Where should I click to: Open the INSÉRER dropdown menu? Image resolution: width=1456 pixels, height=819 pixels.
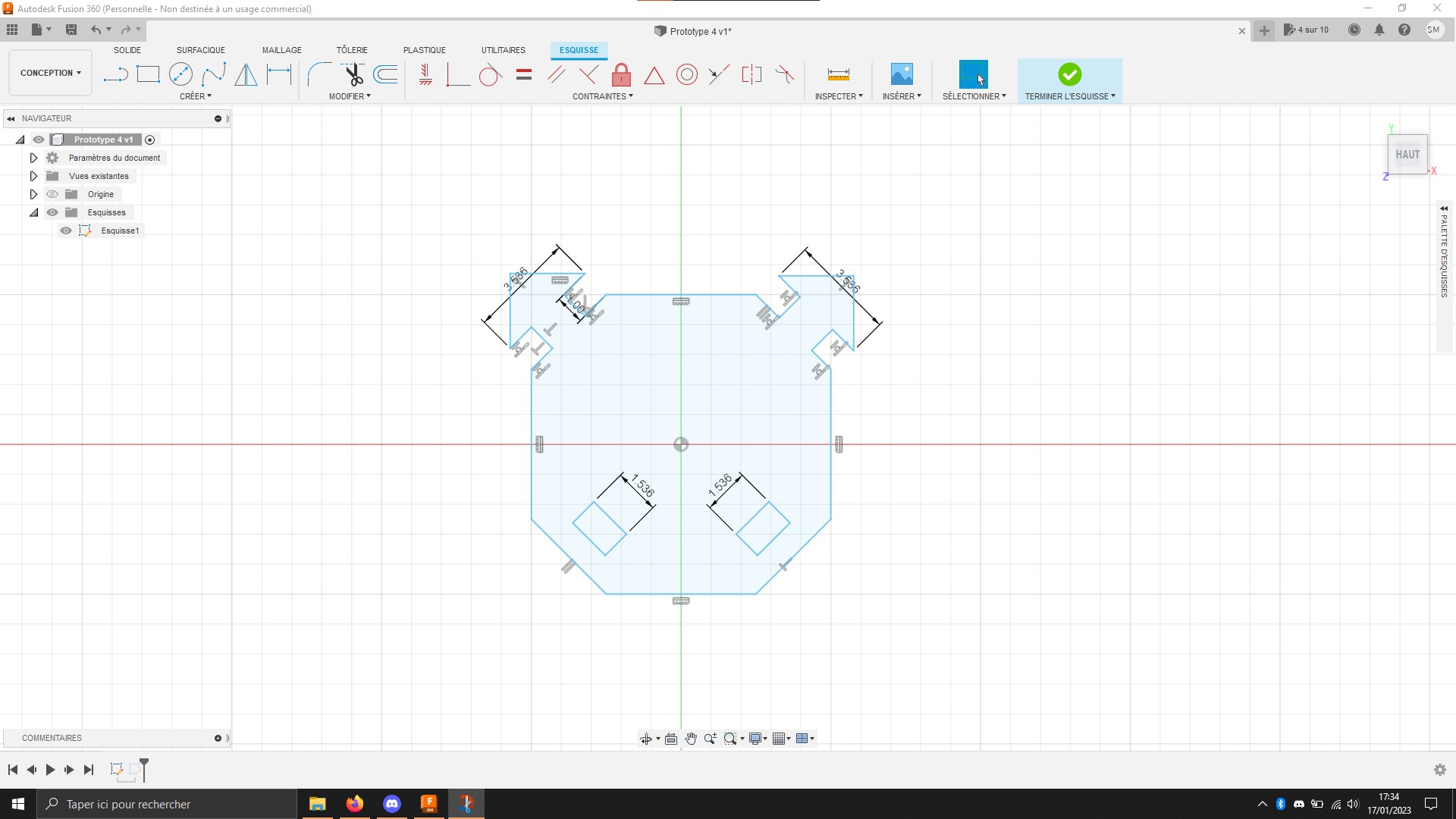pos(902,96)
